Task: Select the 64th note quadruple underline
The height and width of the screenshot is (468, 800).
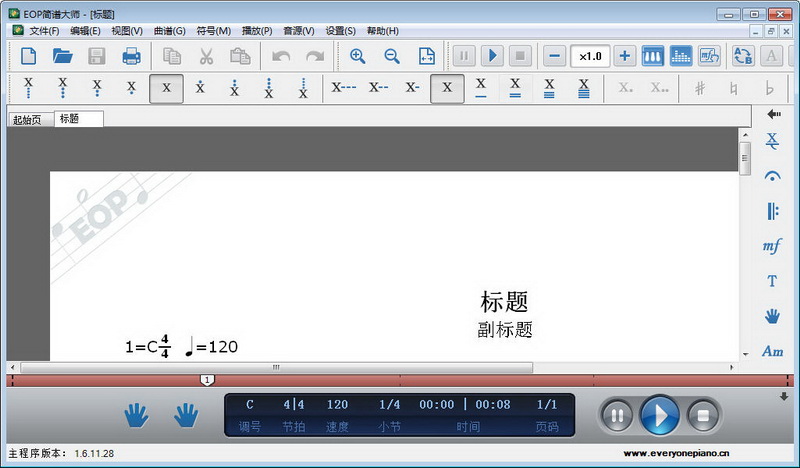Action: tap(584, 88)
